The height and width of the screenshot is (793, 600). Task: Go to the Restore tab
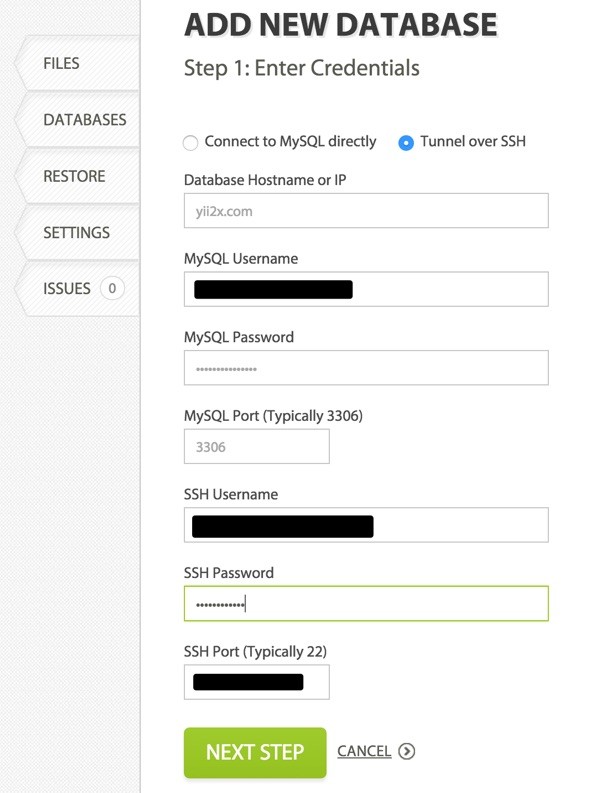pos(77,177)
